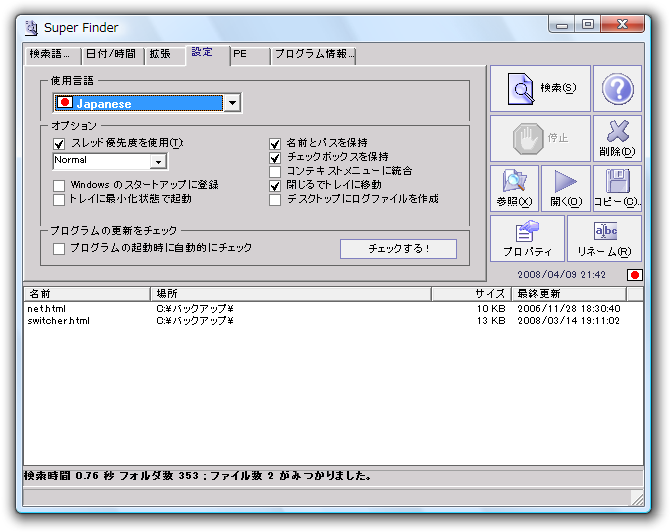Enable Windows のスタートアップに登録 checkbox
The image size is (671, 532).
(x=59, y=186)
